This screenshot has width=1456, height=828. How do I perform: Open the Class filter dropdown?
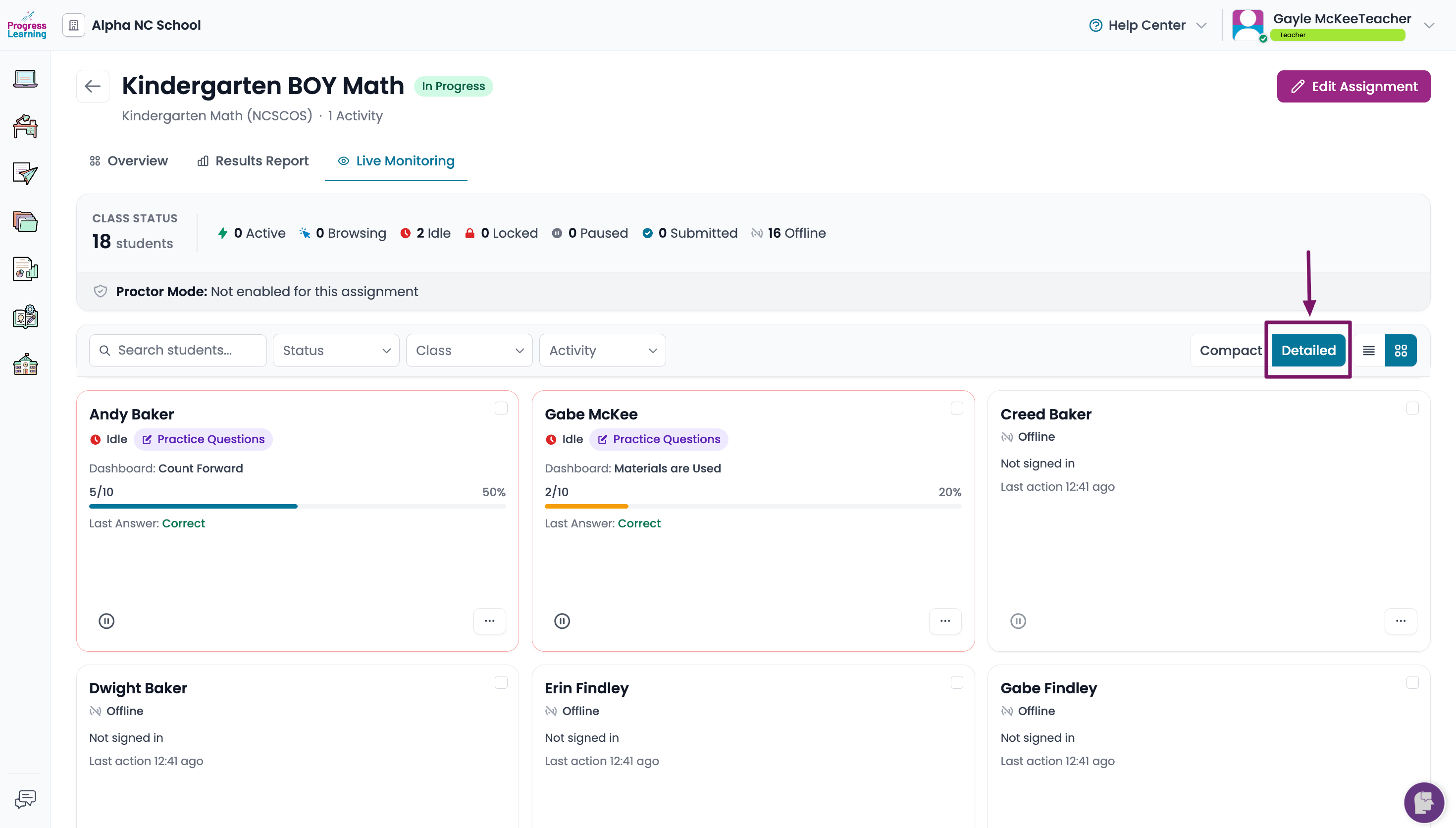coord(469,350)
